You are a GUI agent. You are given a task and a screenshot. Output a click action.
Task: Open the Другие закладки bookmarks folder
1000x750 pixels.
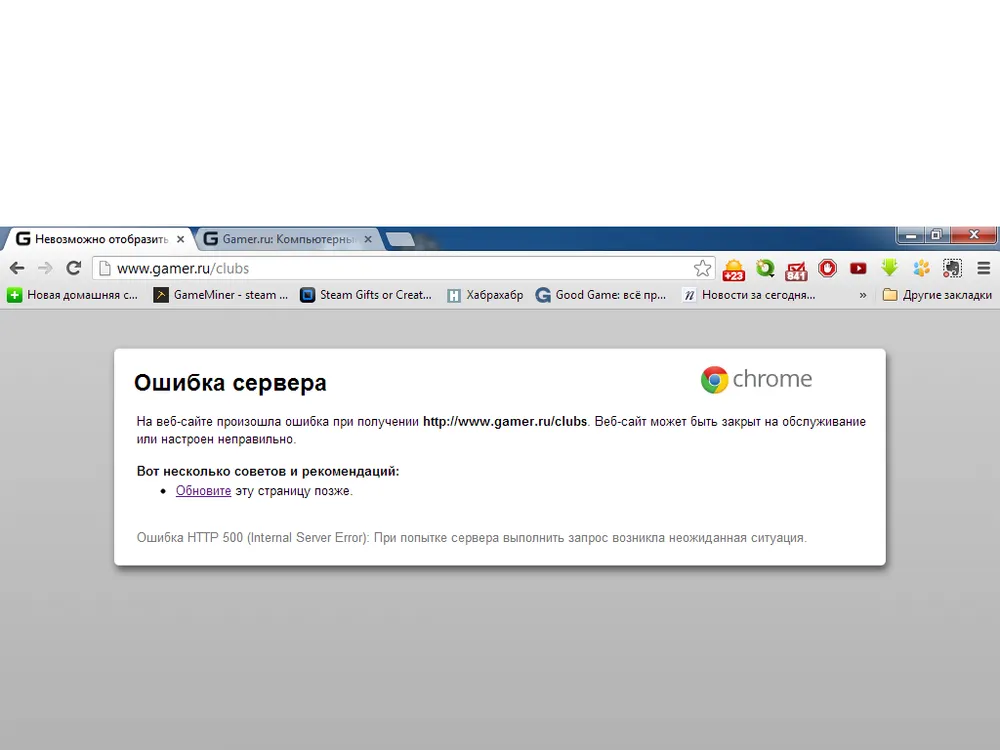click(x=937, y=295)
